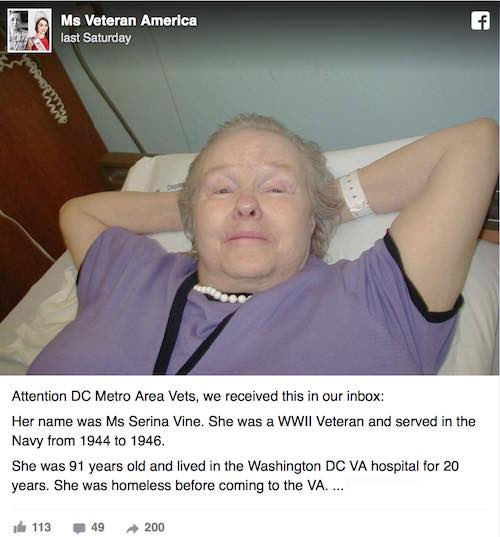Open the Ms Veteran America profile picture
The height and width of the screenshot is (537, 500).
pyautogui.click(x=30, y=31)
